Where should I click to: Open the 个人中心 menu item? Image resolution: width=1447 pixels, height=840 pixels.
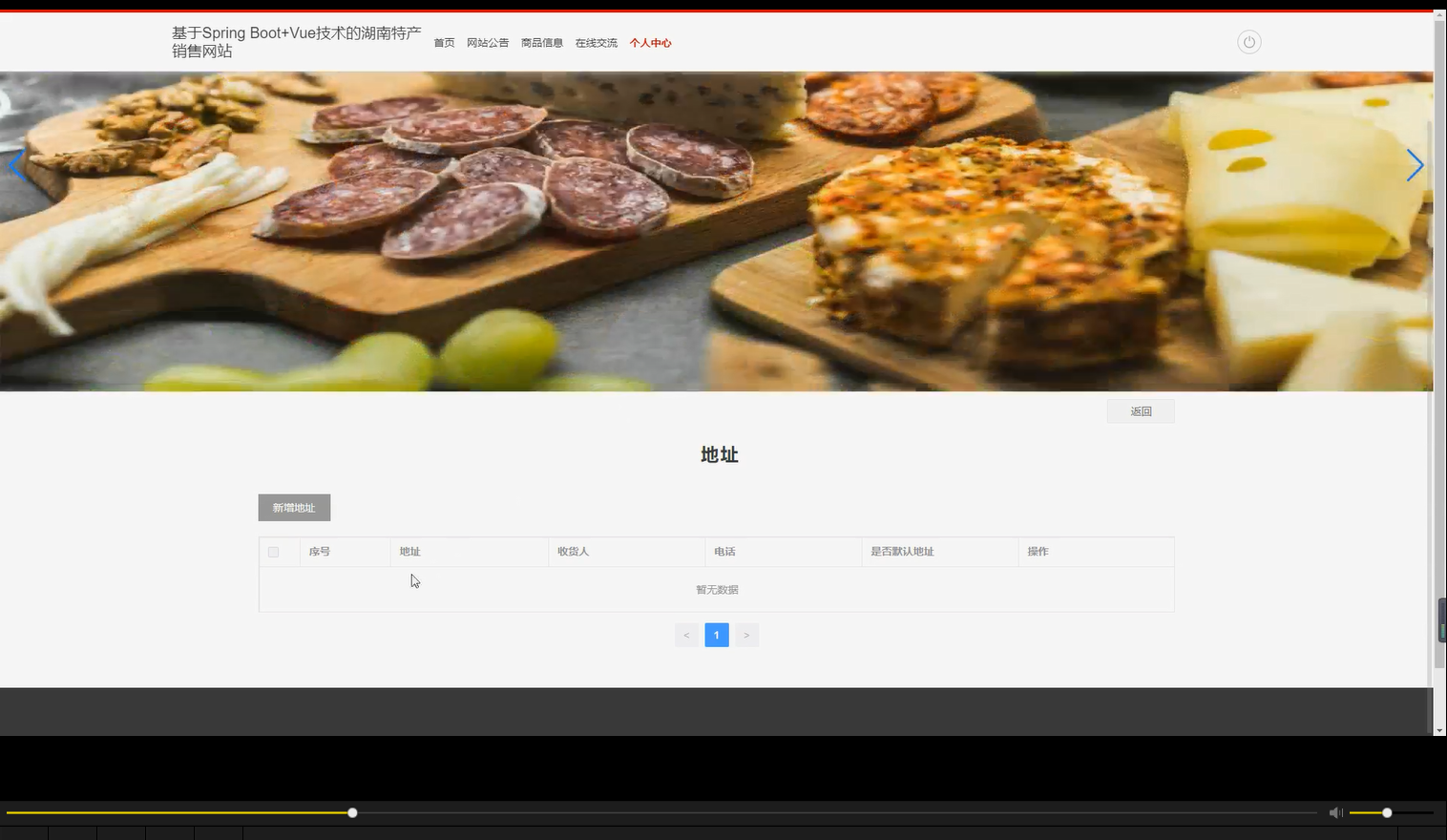[650, 43]
